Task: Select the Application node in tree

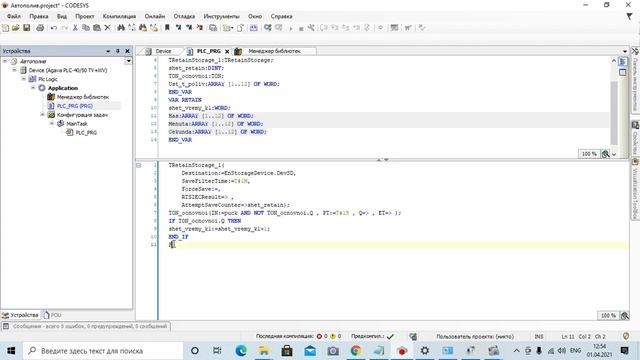Action: 62,88
